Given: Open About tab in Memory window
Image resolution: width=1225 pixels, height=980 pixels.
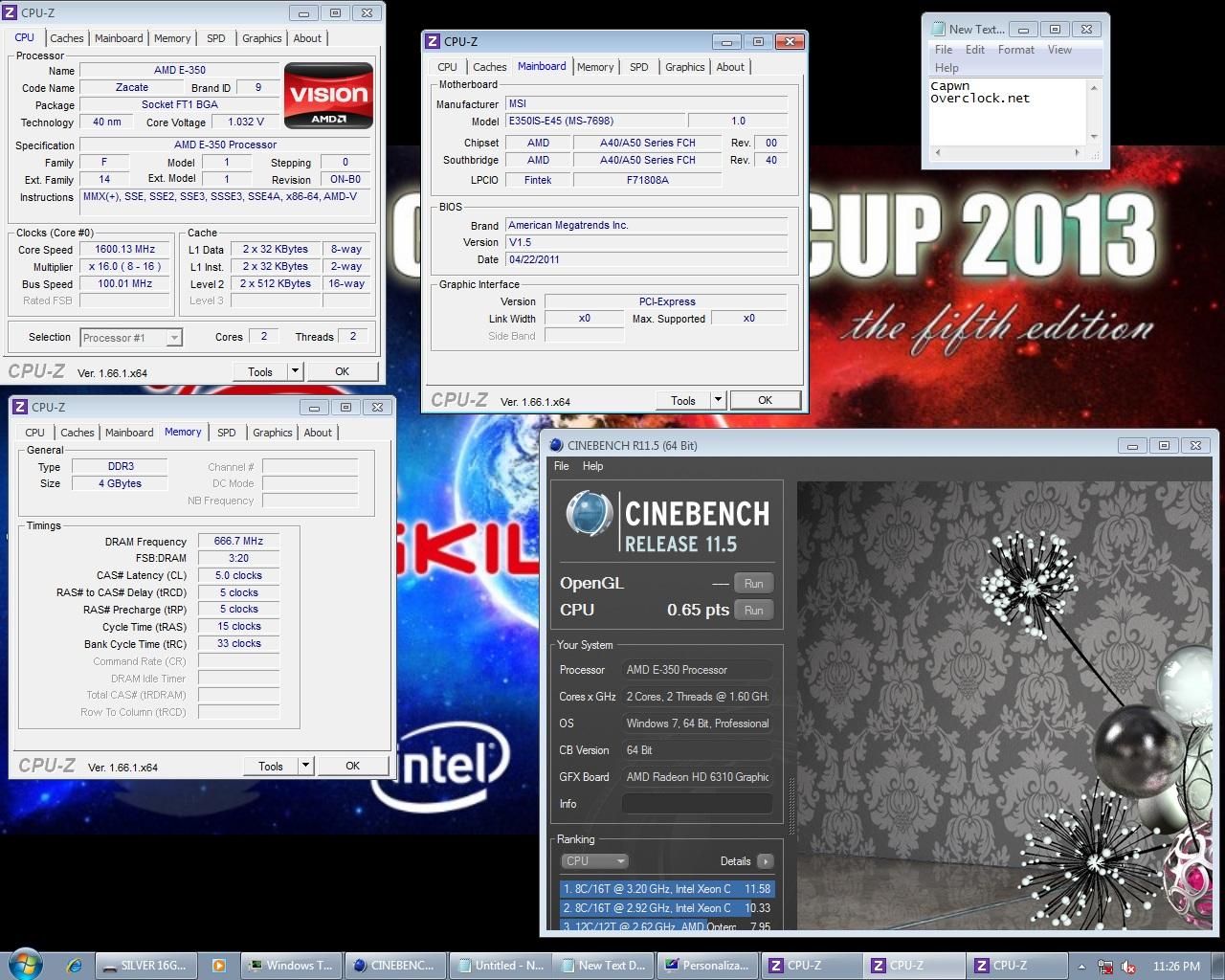Looking at the screenshot, I should pyautogui.click(x=318, y=433).
